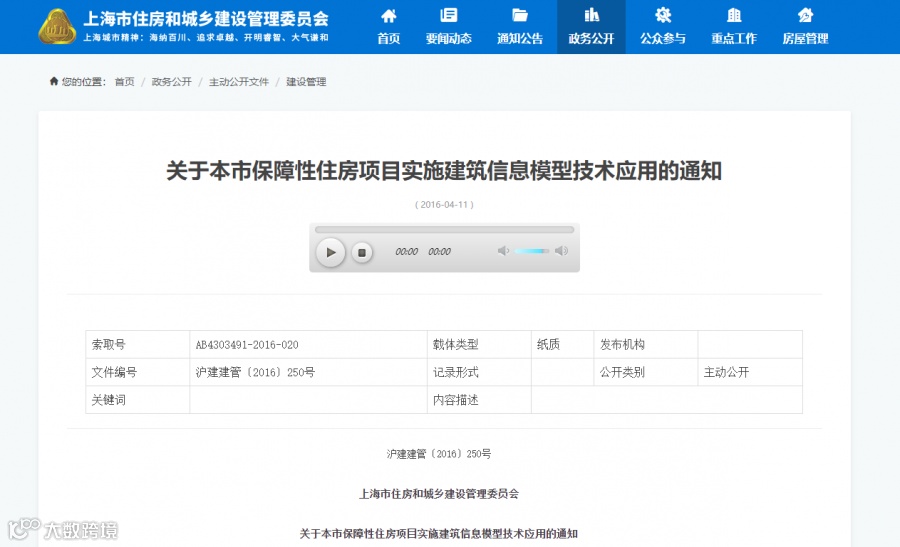Play the audio with the play button
Screen dimensions: 900x547
[331, 252]
